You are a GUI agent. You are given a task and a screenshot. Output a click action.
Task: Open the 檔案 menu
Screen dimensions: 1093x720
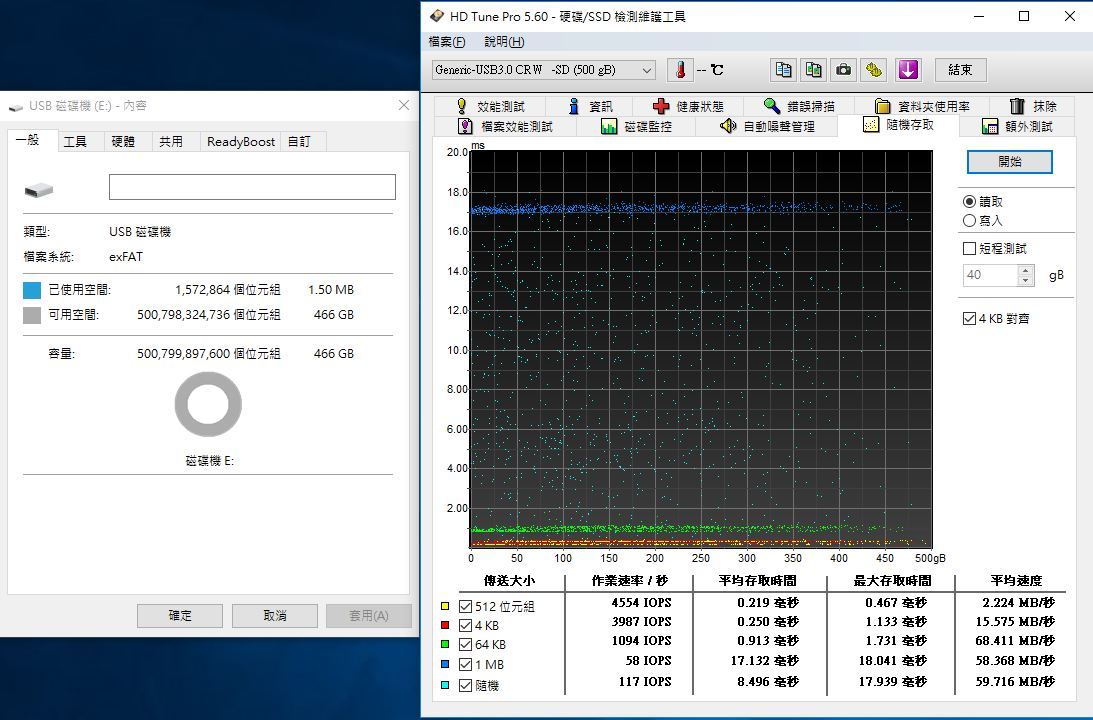pyautogui.click(x=447, y=42)
